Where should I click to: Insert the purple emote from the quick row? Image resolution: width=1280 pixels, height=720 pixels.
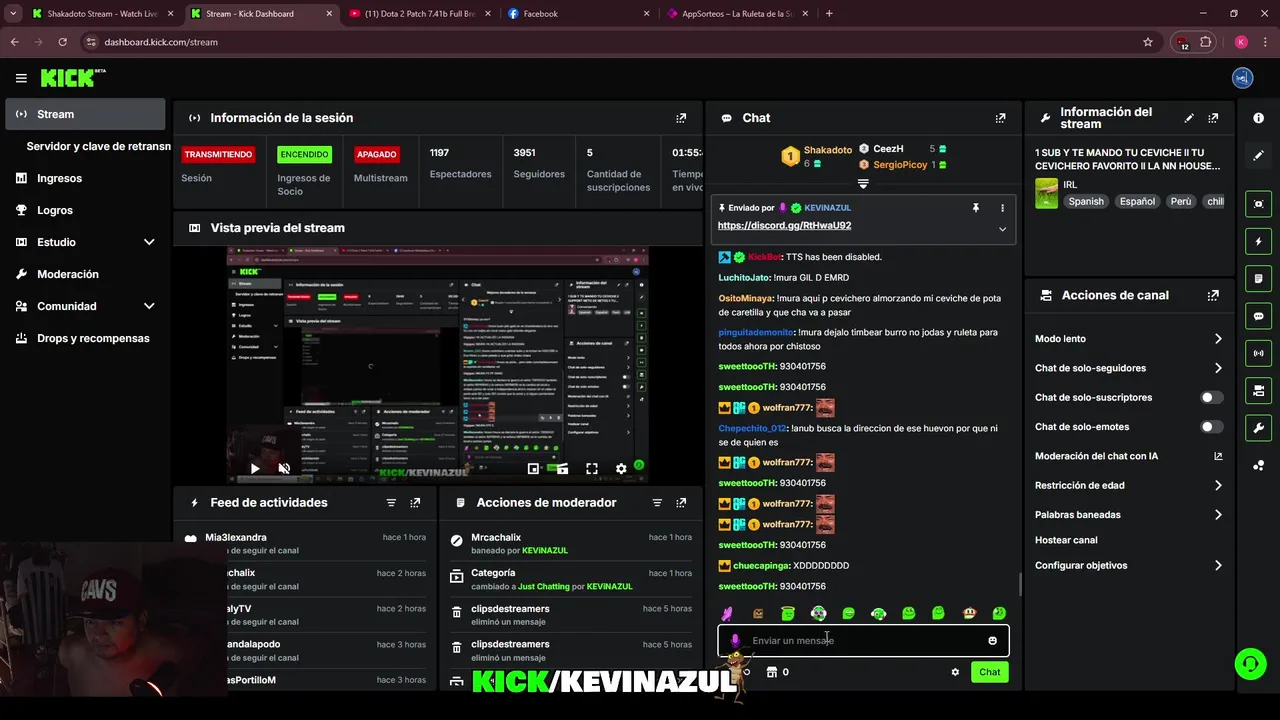pyautogui.click(x=727, y=613)
